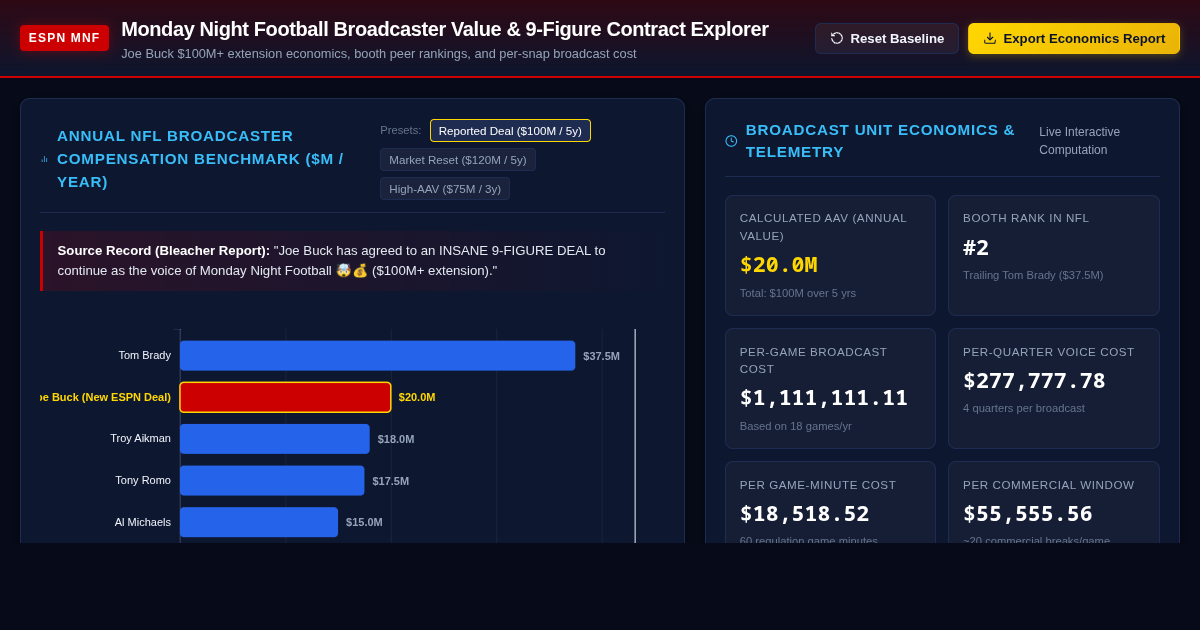1200x630 pixels.
Task: Click the red Joe Buck bar
Action: click(285, 397)
